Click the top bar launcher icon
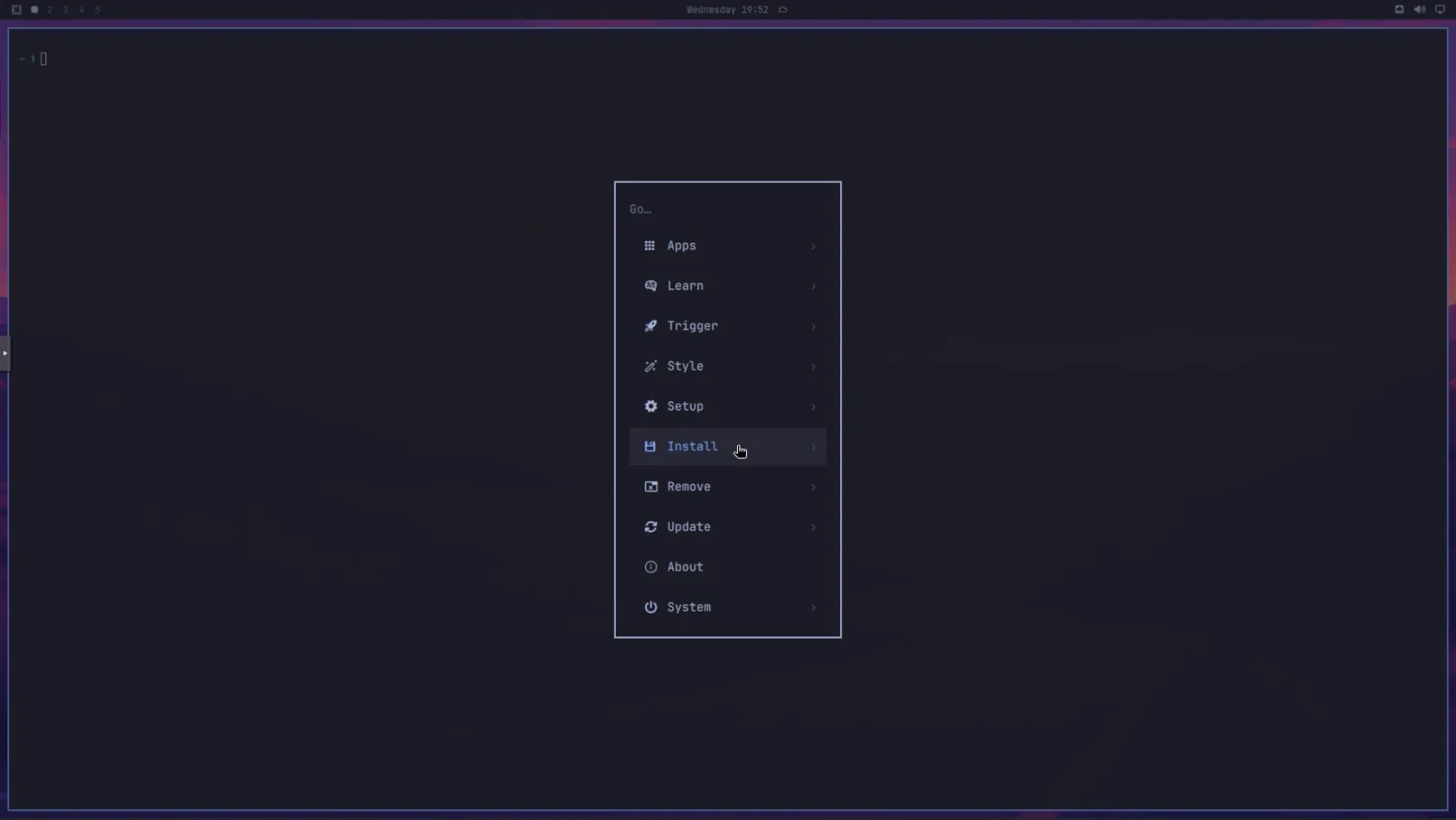Image resolution: width=1456 pixels, height=820 pixels. pos(15,9)
